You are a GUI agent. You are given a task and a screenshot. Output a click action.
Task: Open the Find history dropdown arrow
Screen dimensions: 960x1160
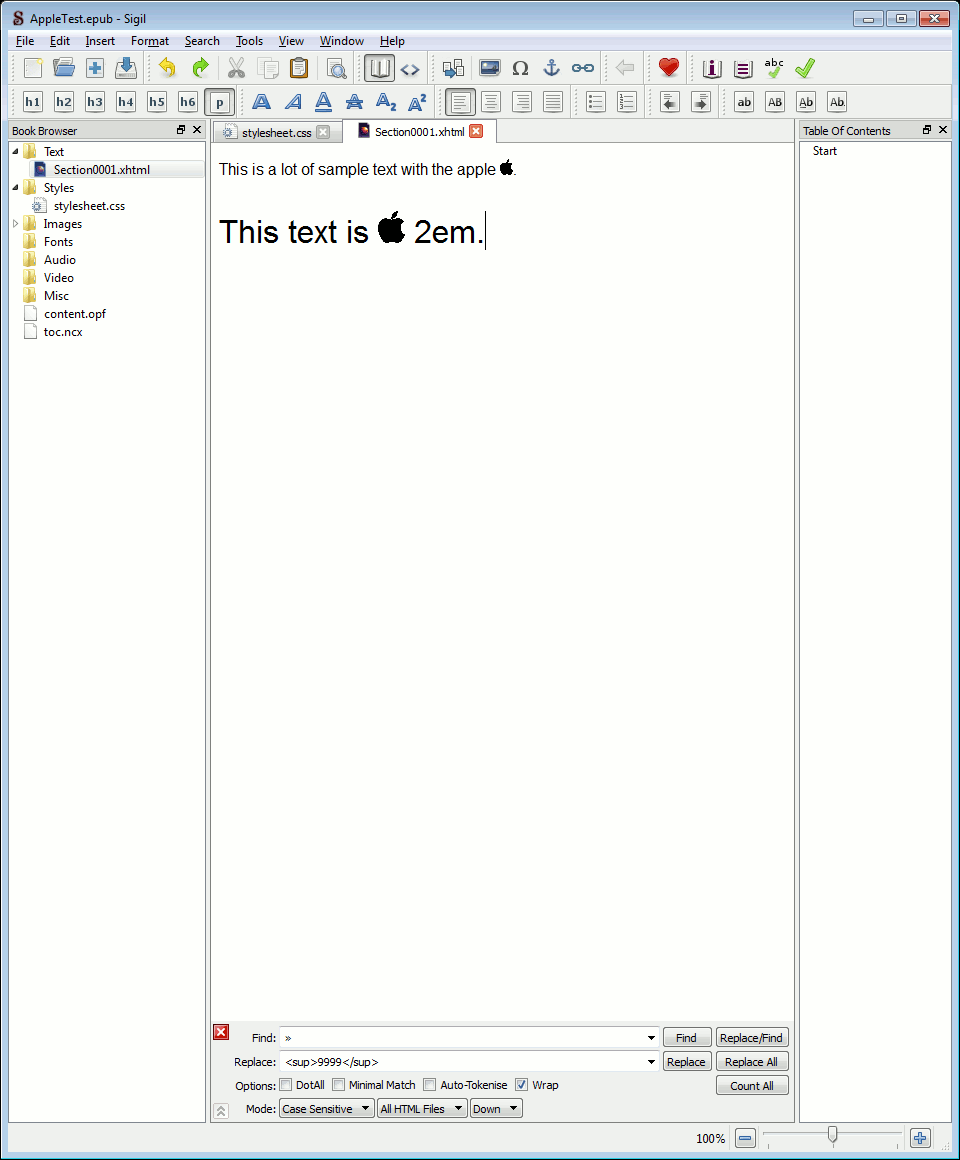click(651, 1038)
